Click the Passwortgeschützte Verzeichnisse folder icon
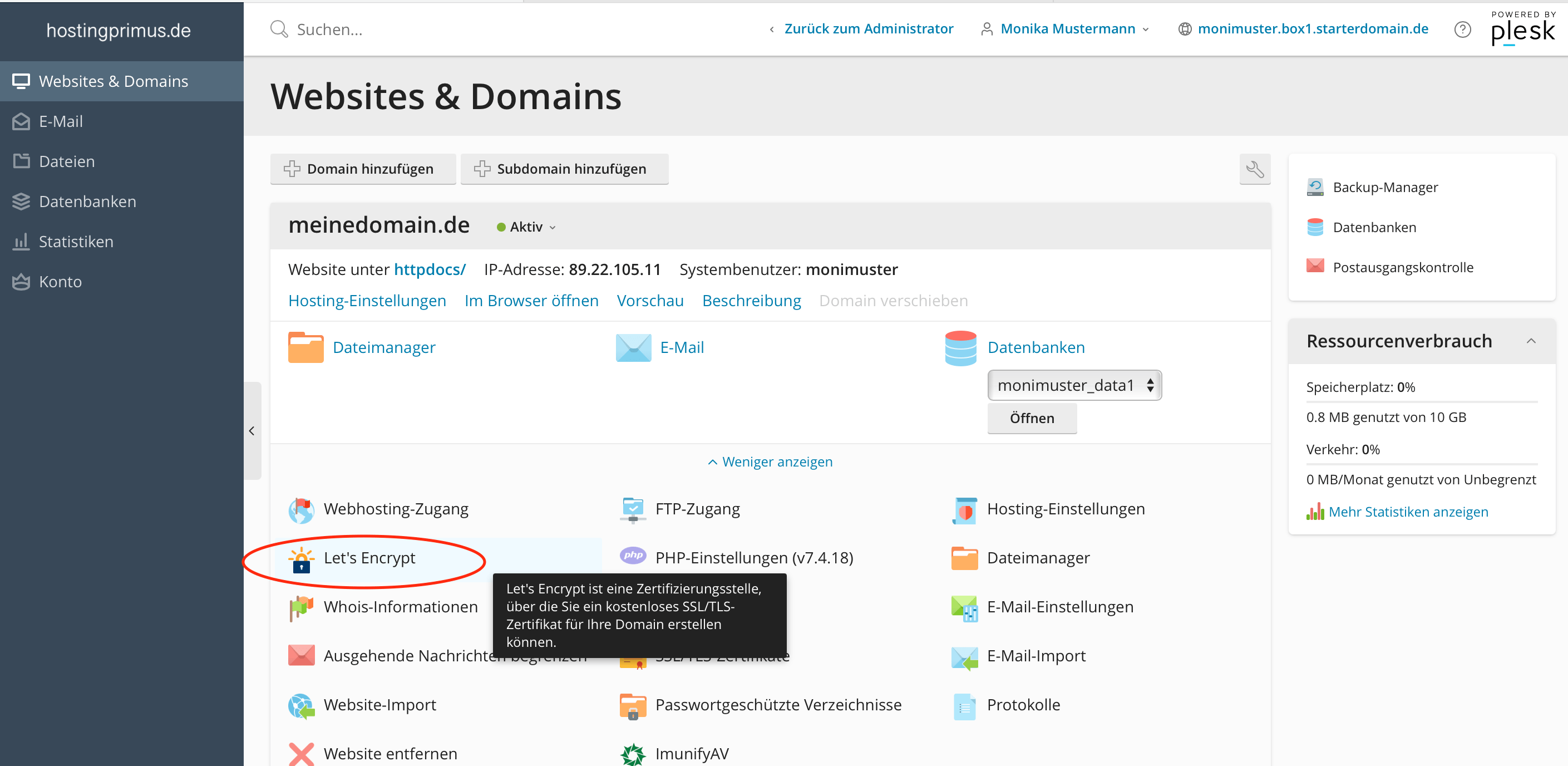The height and width of the screenshot is (766, 1568). click(x=633, y=706)
